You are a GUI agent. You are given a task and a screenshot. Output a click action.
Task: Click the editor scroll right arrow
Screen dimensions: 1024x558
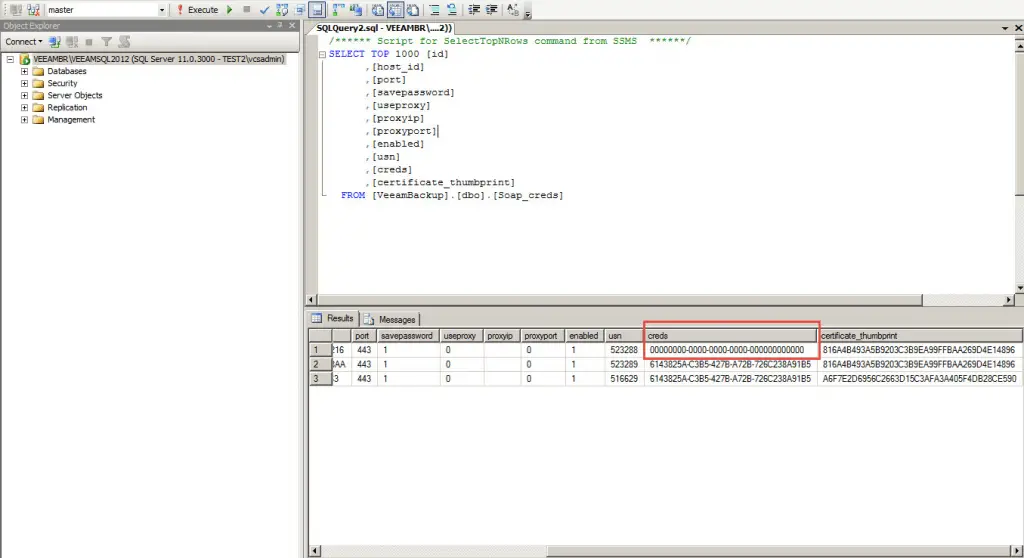1009,300
